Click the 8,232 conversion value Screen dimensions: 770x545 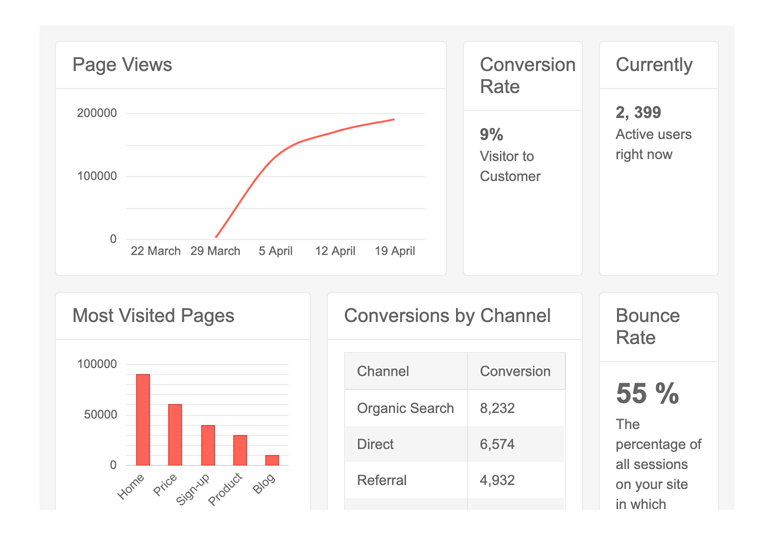tap(497, 408)
